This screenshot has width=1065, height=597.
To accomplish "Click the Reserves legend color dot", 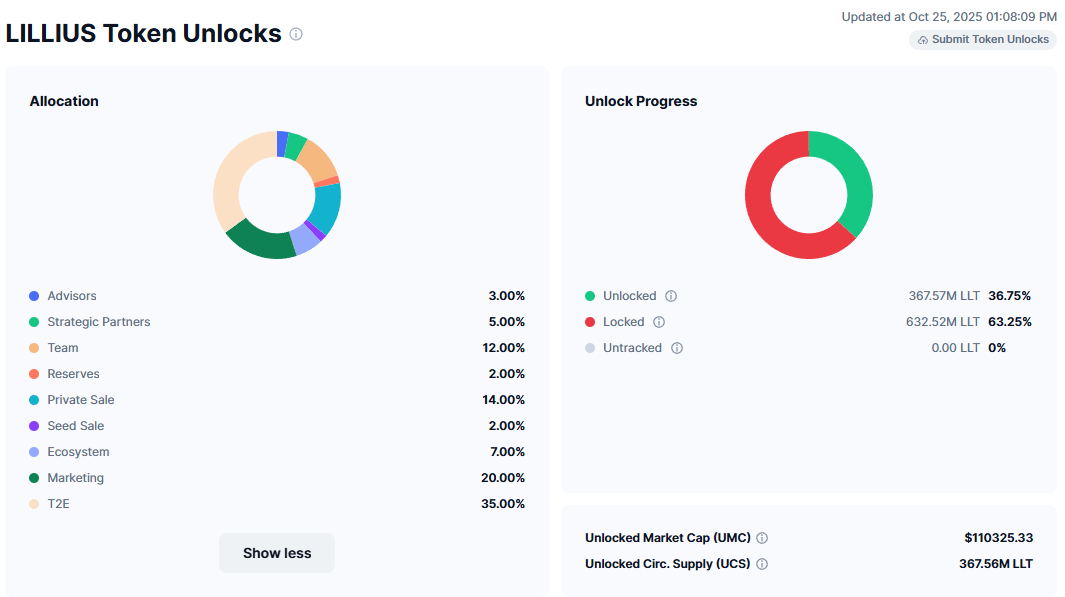I will [x=34, y=374].
